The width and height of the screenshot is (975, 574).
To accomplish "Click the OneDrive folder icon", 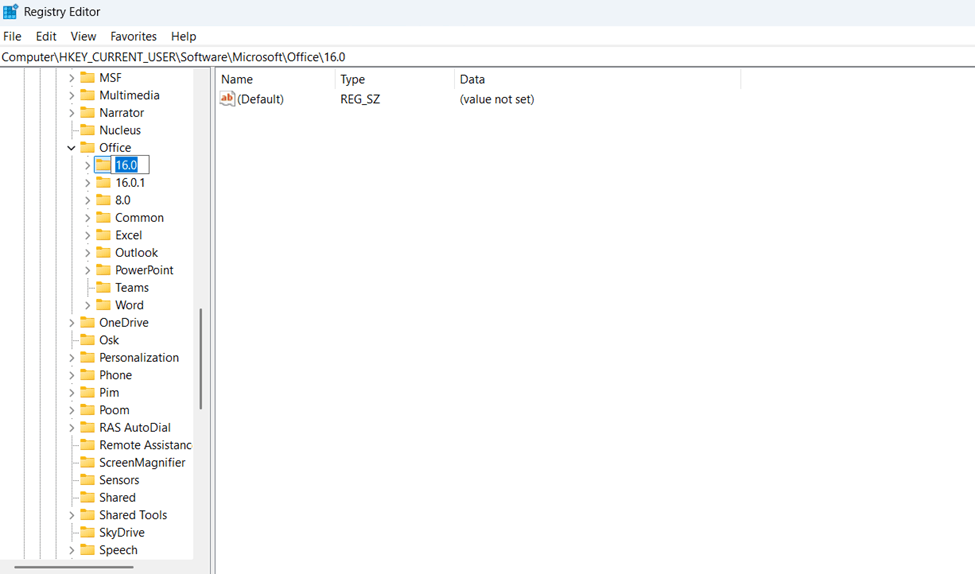I will [88, 322].
